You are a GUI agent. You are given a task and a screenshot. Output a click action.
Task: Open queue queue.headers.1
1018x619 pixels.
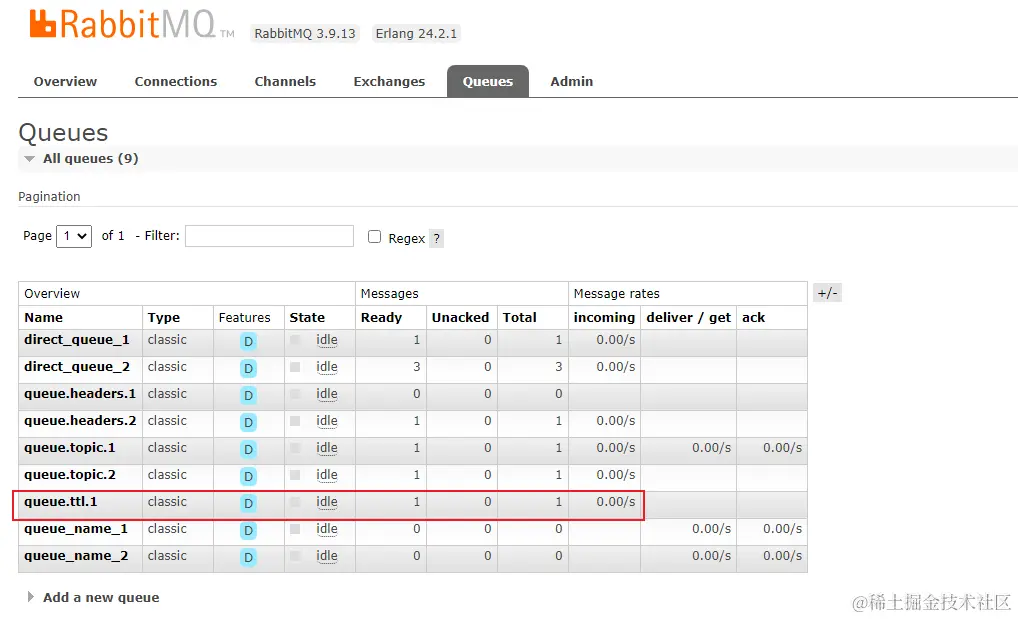pos(80,394)
